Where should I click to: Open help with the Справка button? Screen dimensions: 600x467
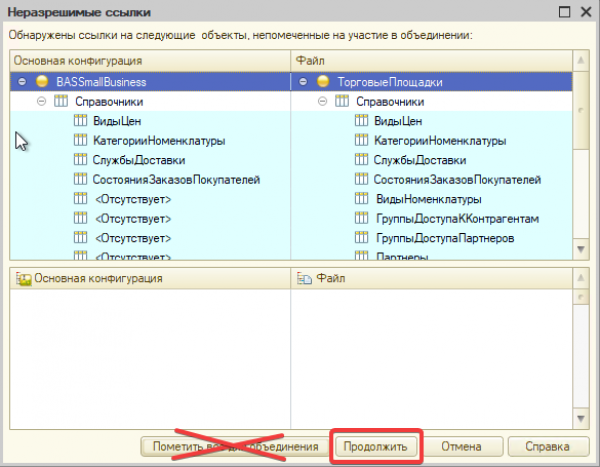pyautogui.click(x=548, y=446)
